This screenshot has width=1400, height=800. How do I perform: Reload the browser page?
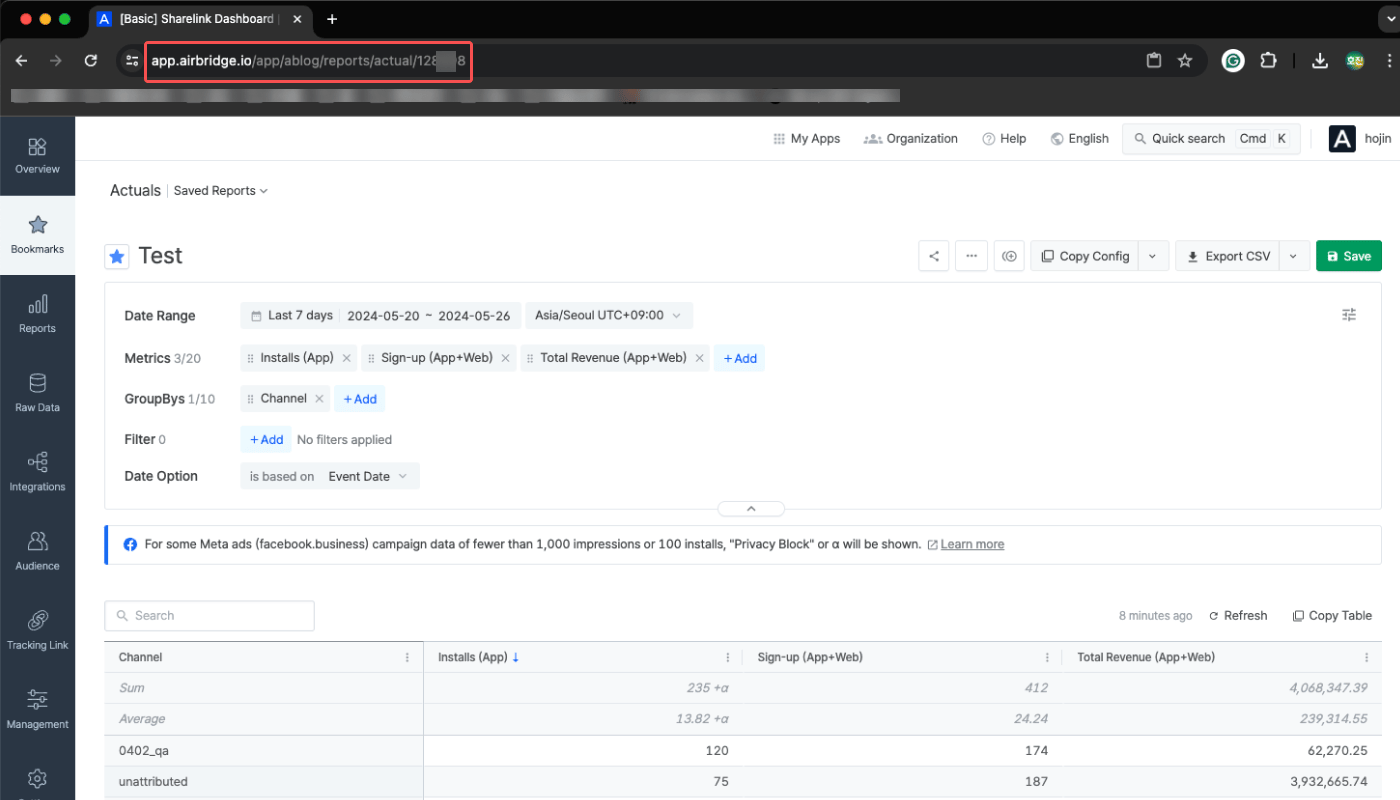[x=90, y=61]
